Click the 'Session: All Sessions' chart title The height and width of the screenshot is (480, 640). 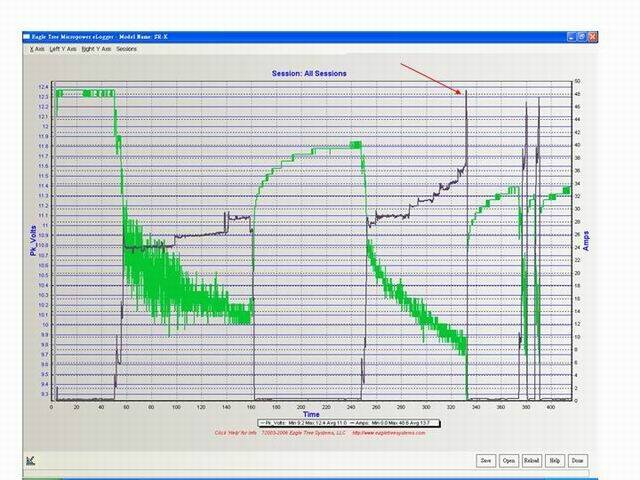pyautogui.click(x=309, y=73)
